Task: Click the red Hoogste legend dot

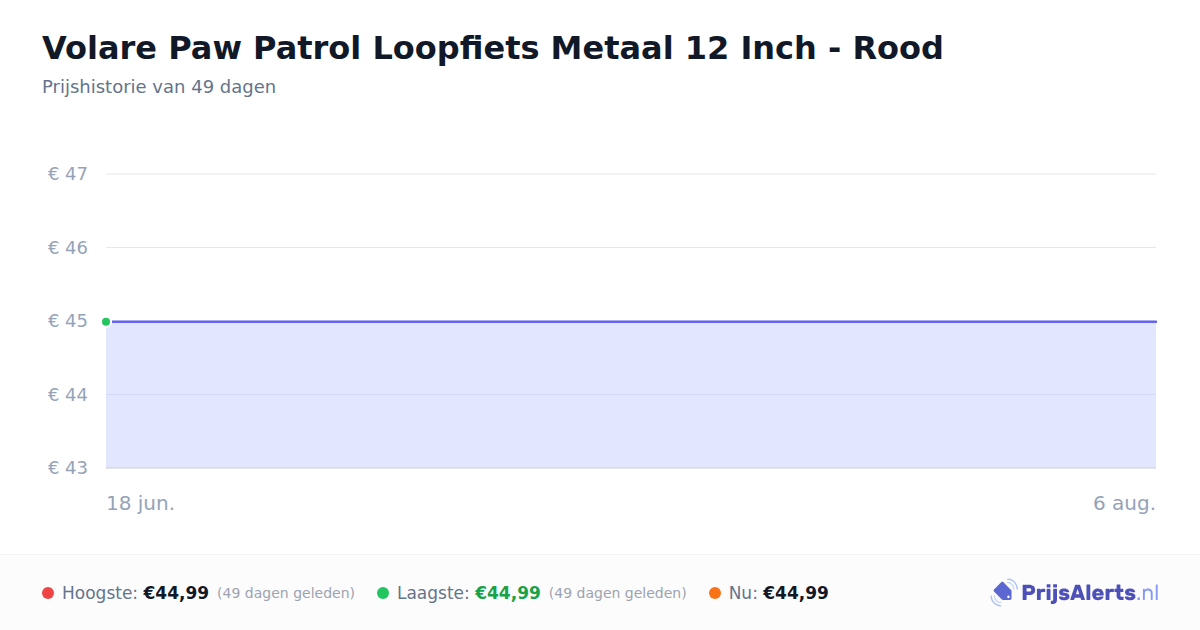Action: pos(48,593)
